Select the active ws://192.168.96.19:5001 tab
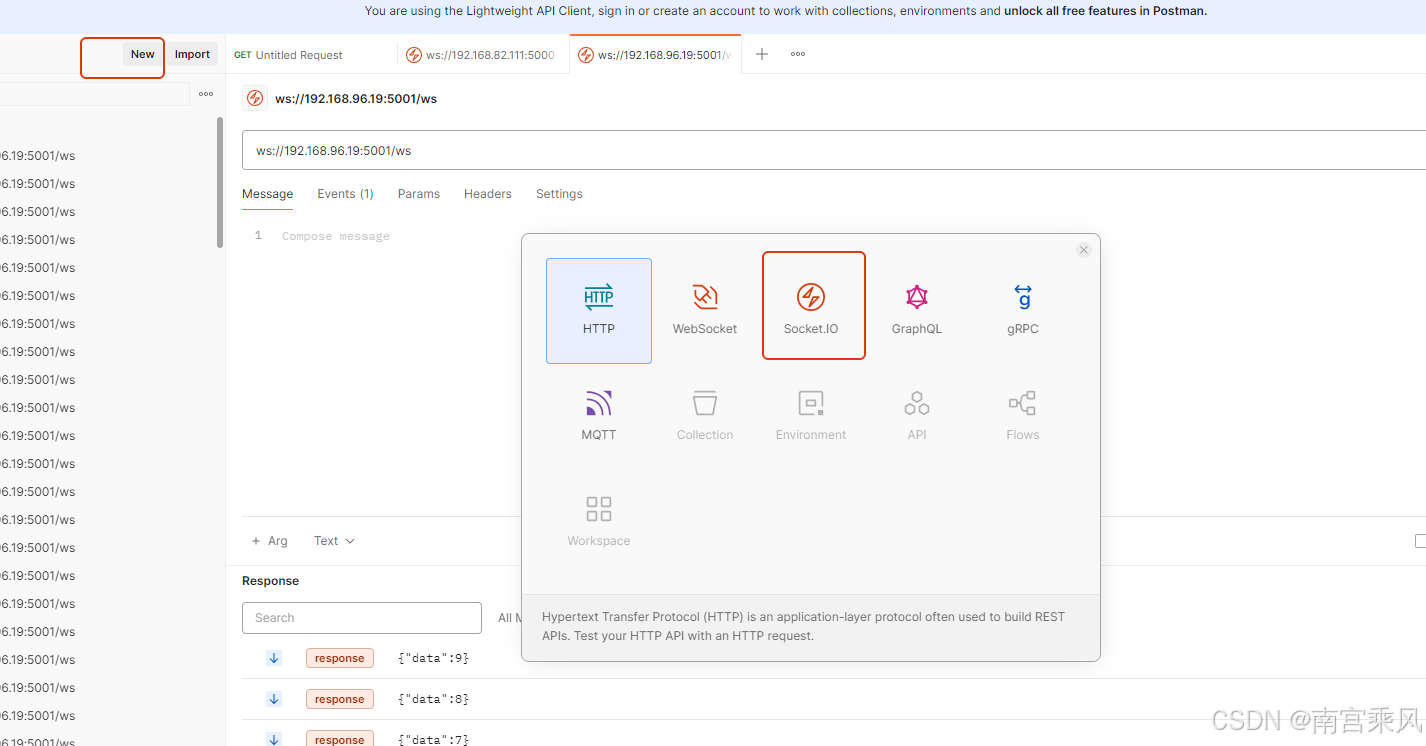1426x746 pixels. pyautogui.click(x=656, y=55)
